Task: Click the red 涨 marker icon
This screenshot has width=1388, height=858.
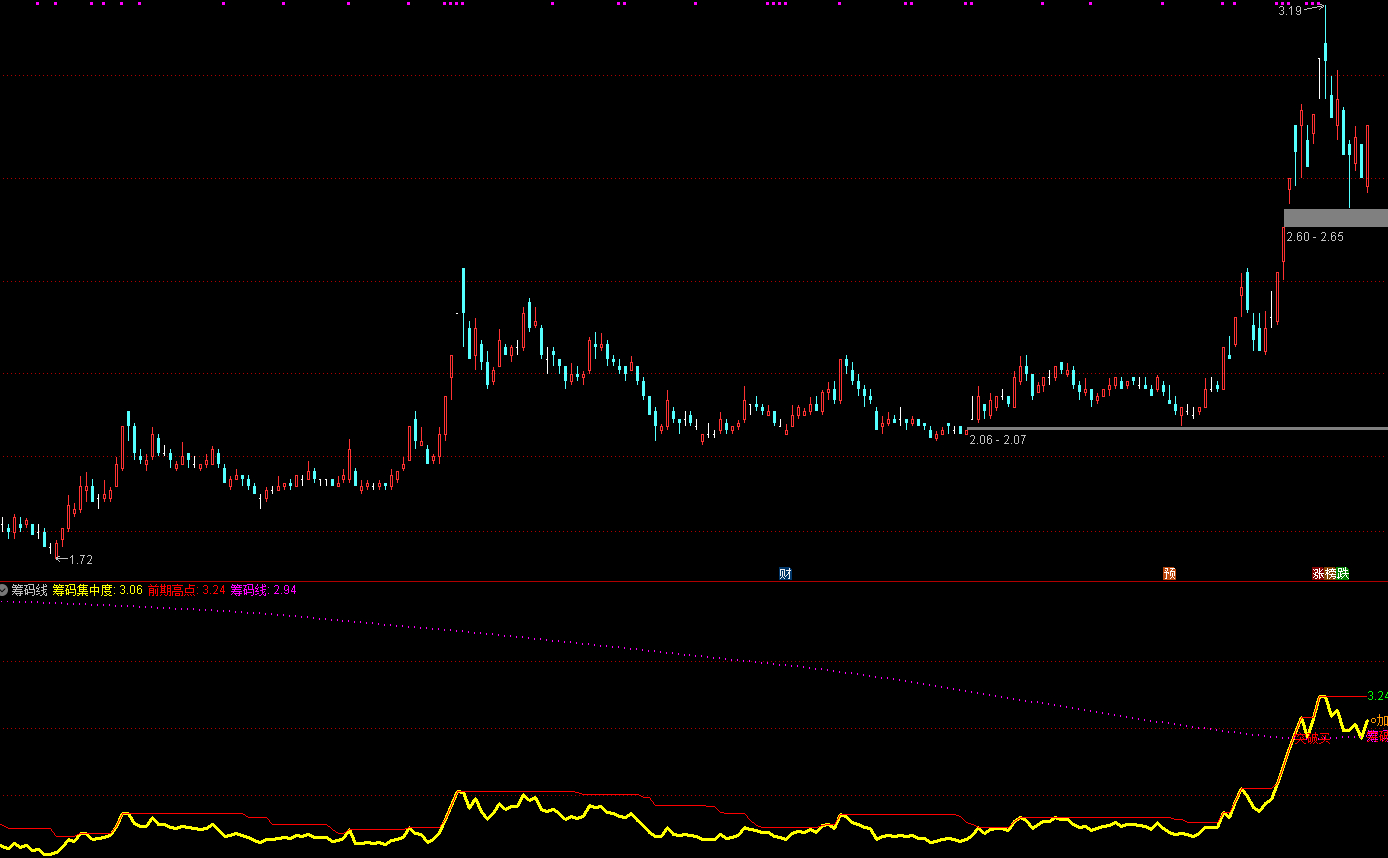Action: pos(1318,574)
